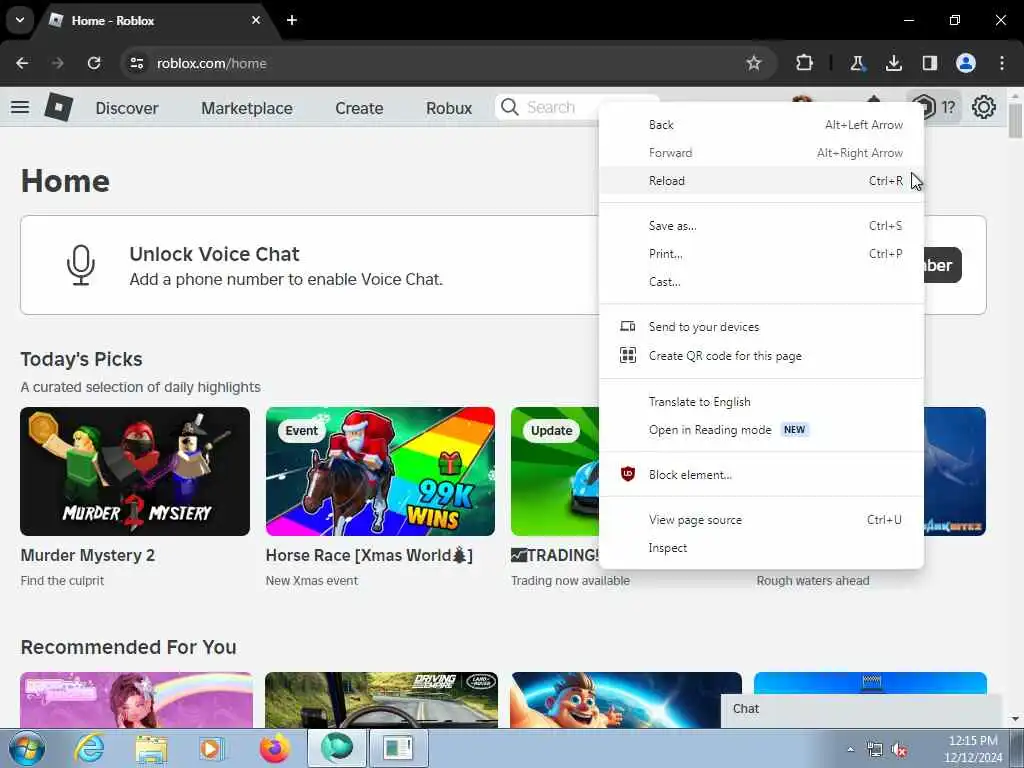1024x768 pixels.
Task: View site information icon in address bar
Action: click(x=137, y=63)
